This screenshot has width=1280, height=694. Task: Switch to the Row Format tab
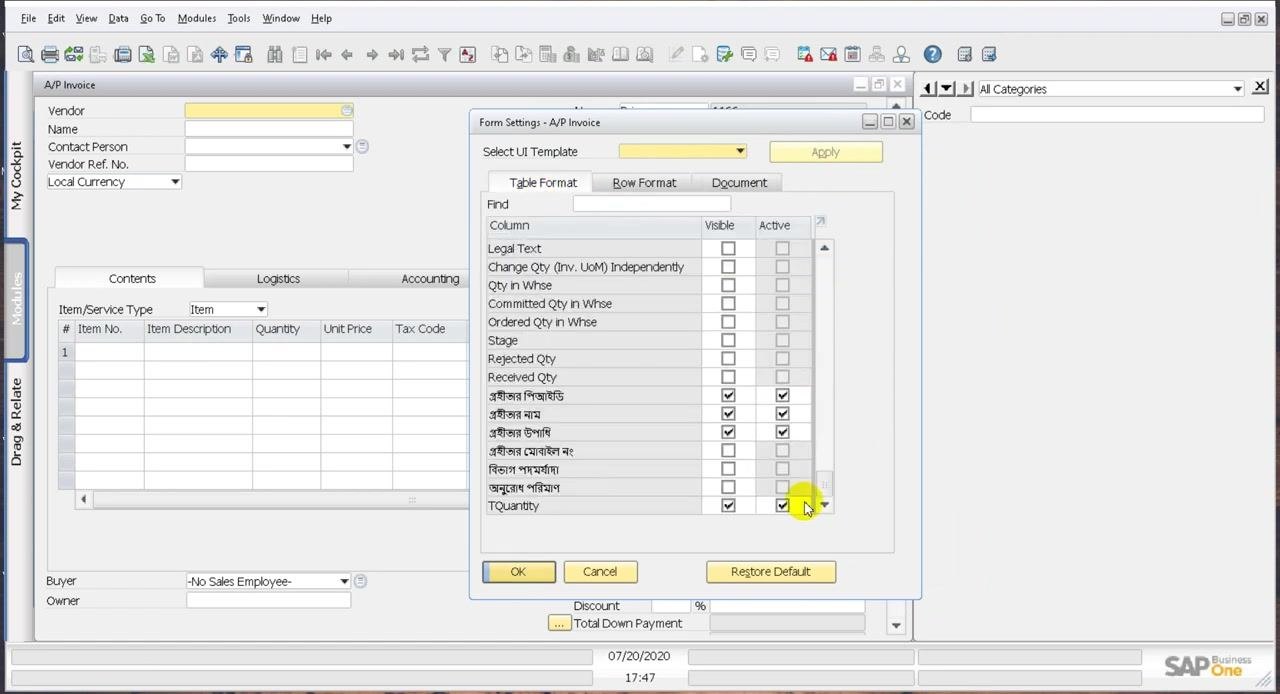coord(644,183)
